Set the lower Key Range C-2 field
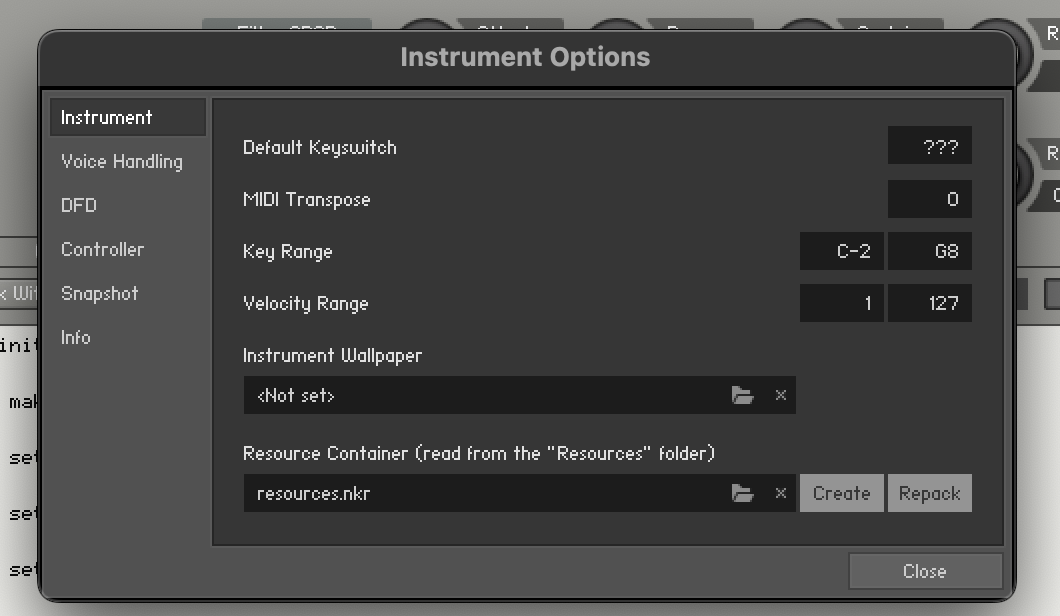 click(x=842, y=251)
